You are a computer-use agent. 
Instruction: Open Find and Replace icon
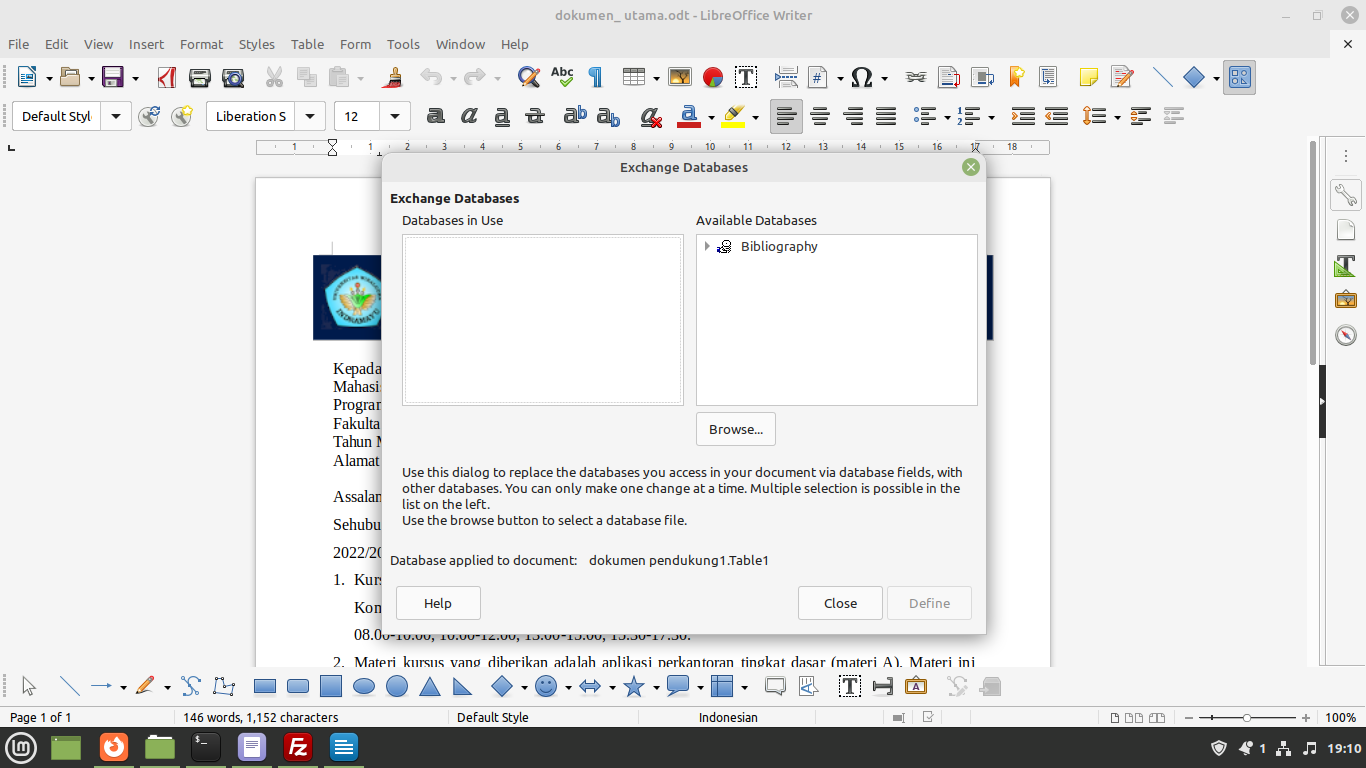[x=529, y=77]
